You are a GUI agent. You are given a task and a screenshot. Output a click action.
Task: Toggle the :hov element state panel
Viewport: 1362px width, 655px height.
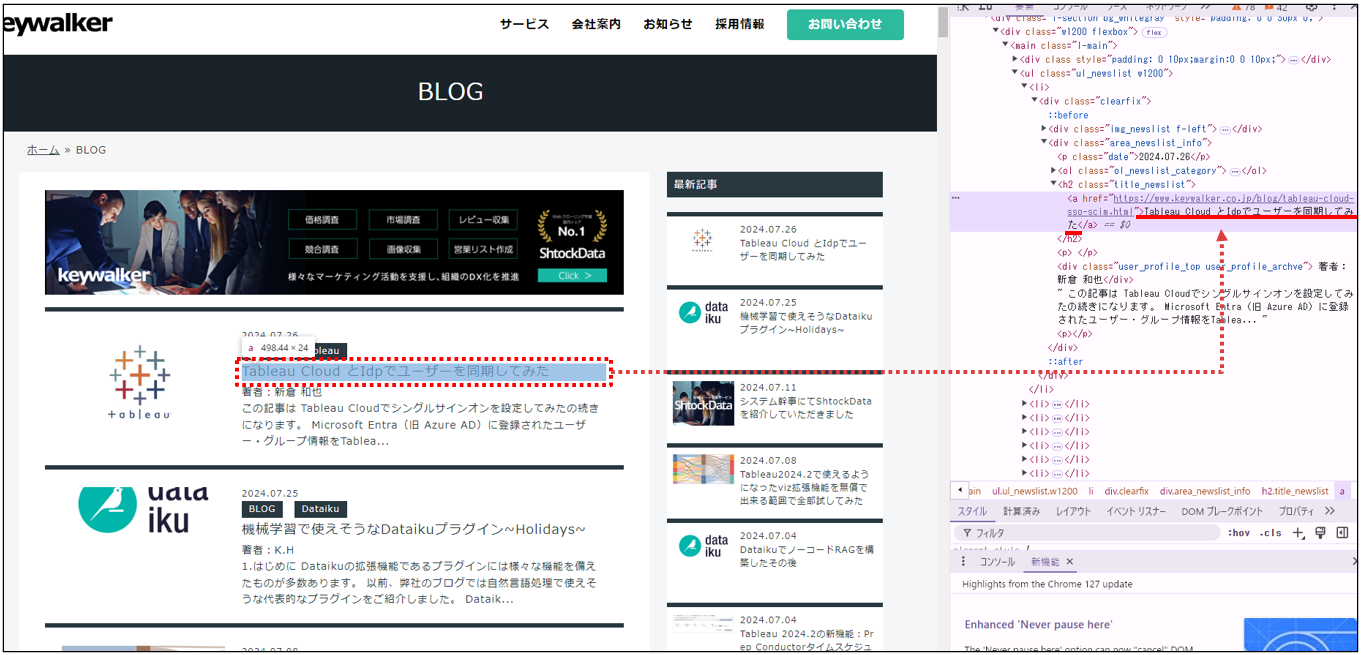coord(1238,533)
